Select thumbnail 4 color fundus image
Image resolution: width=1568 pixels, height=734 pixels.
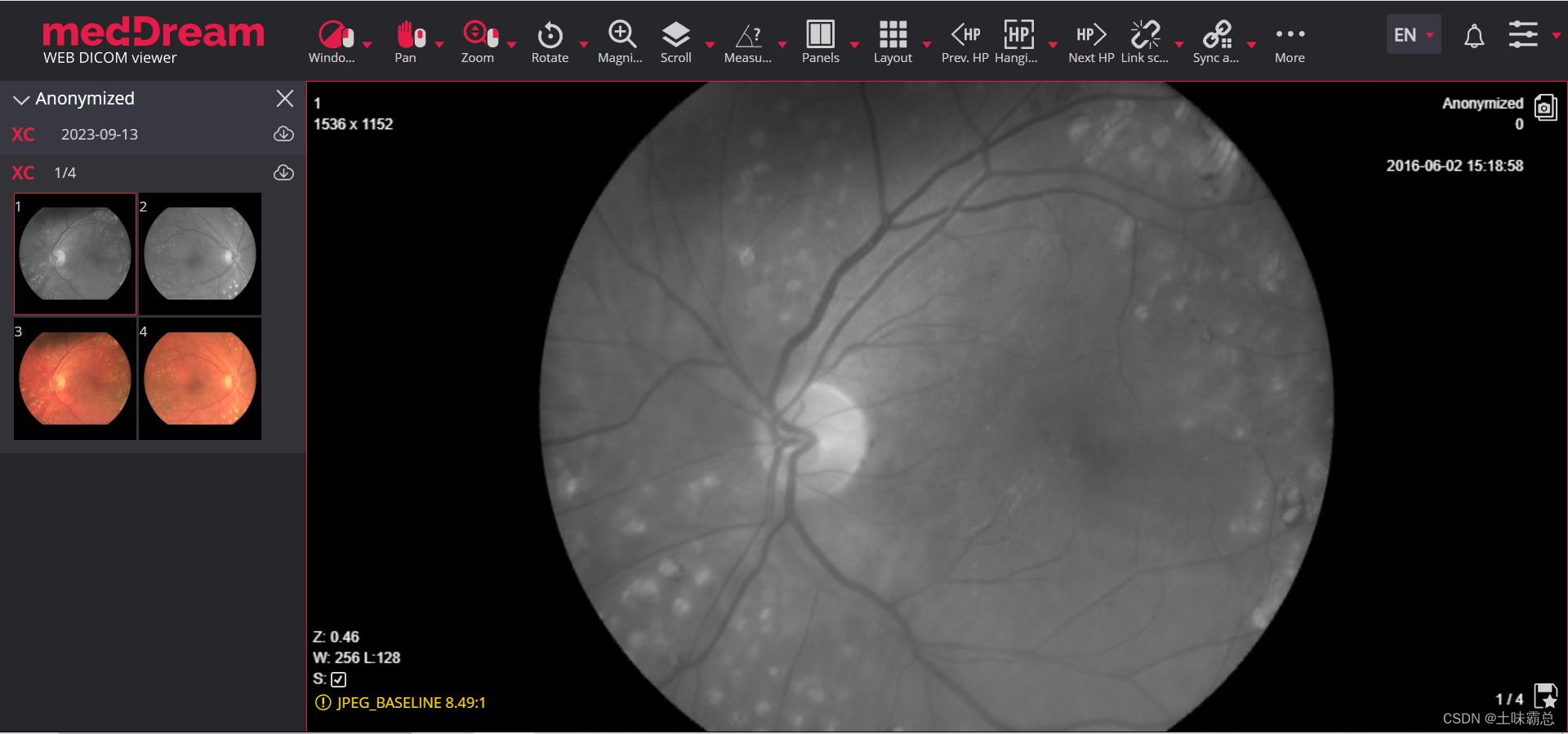pos(200,379)
